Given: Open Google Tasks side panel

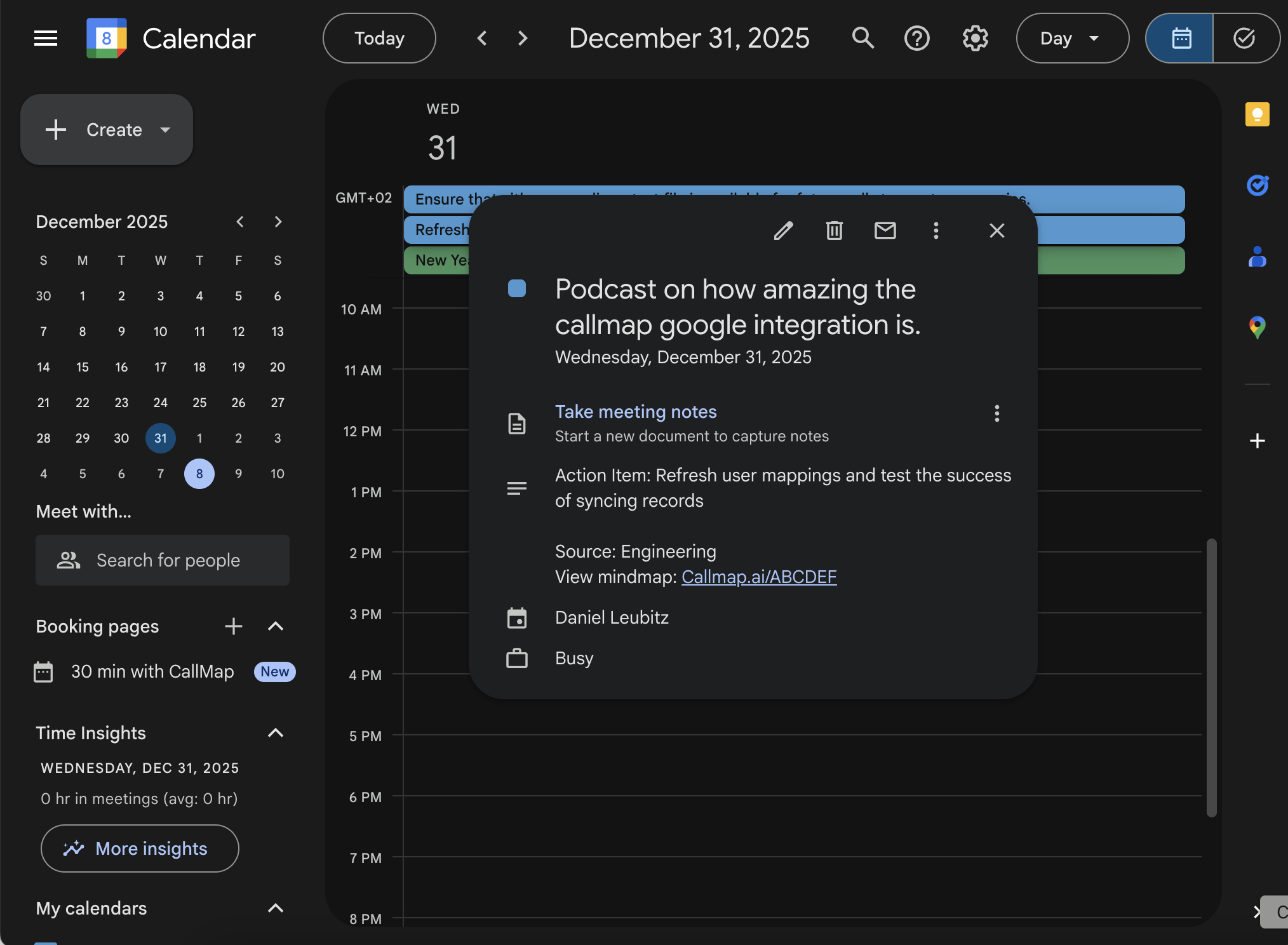Looking at the screenshot, I should [x=1257, y=185].
